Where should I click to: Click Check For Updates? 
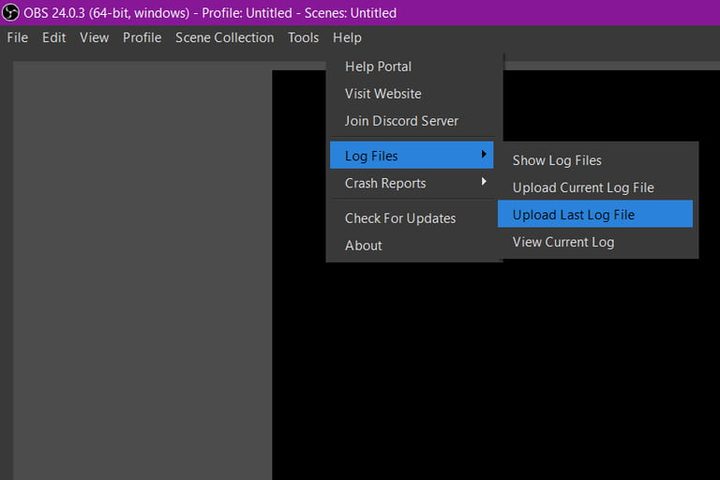coord(400,218)
